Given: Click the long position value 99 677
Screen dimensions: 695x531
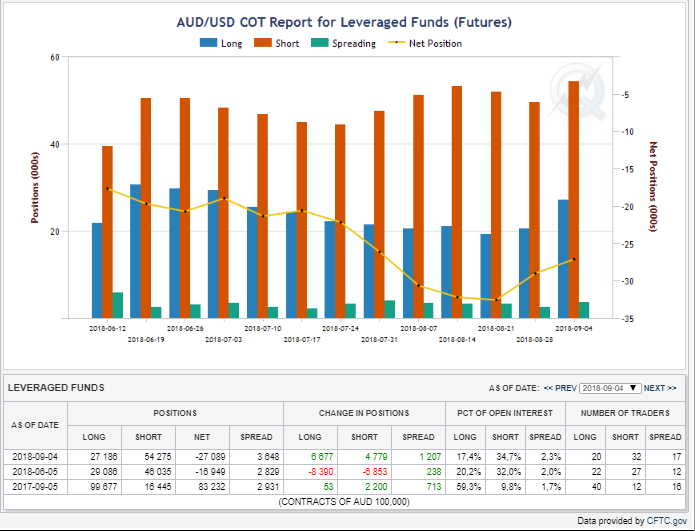Looking at the screenshot, I should coord(104,487).
